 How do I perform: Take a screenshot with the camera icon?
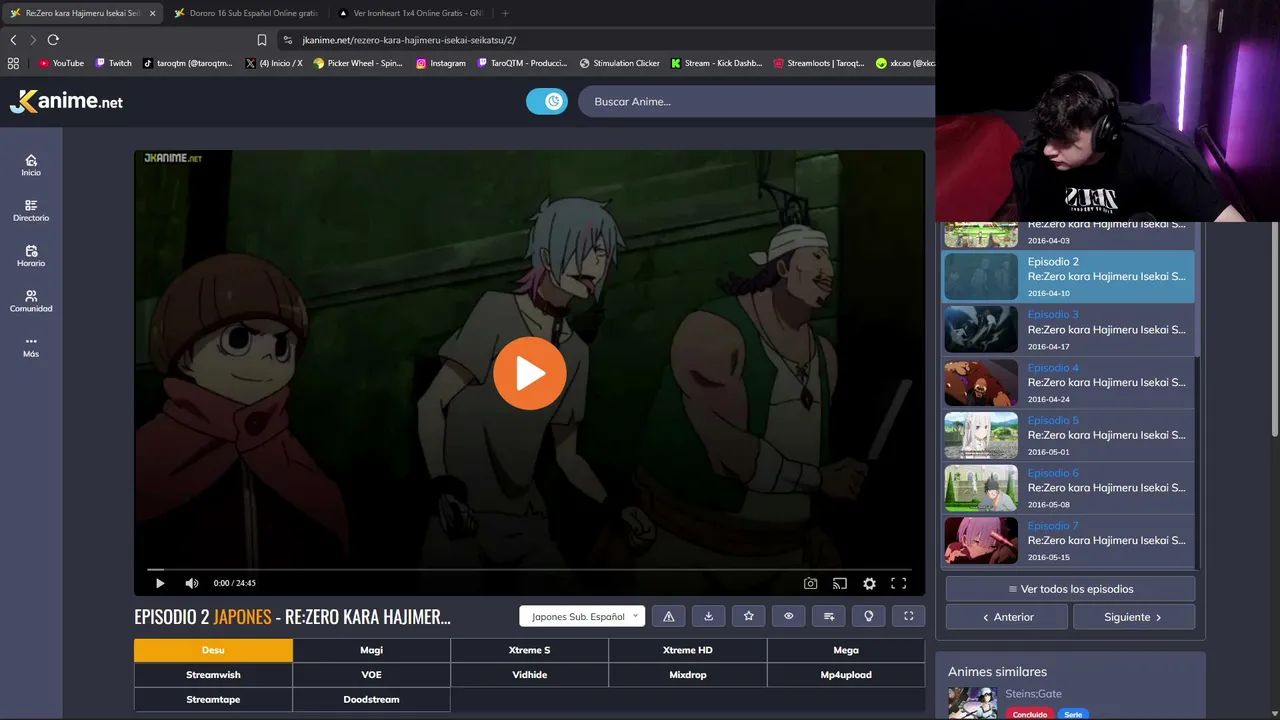(x=811, y=583)
